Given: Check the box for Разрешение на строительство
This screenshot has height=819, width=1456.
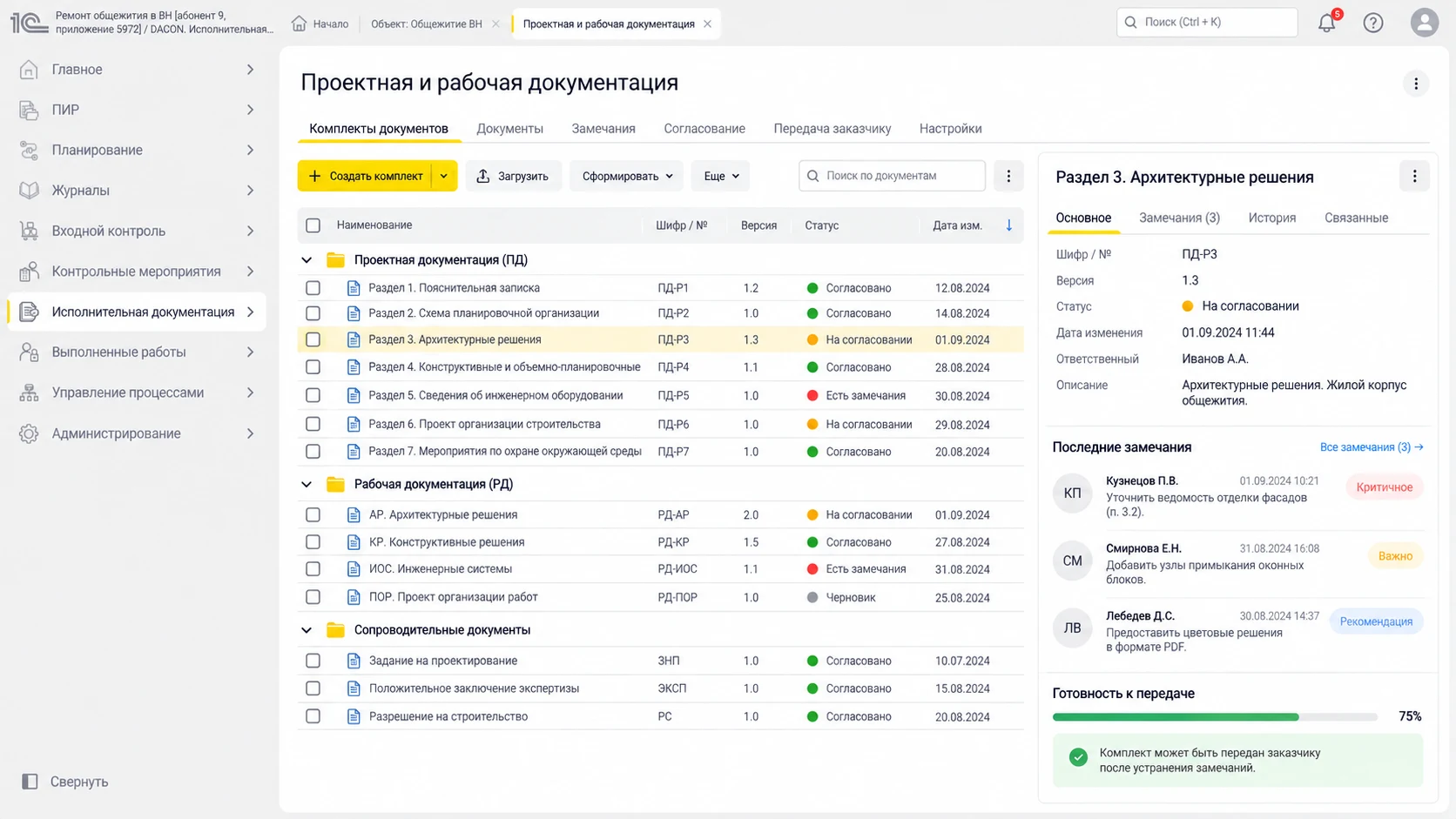Looking at the screenshot, I should coord(313,716).
